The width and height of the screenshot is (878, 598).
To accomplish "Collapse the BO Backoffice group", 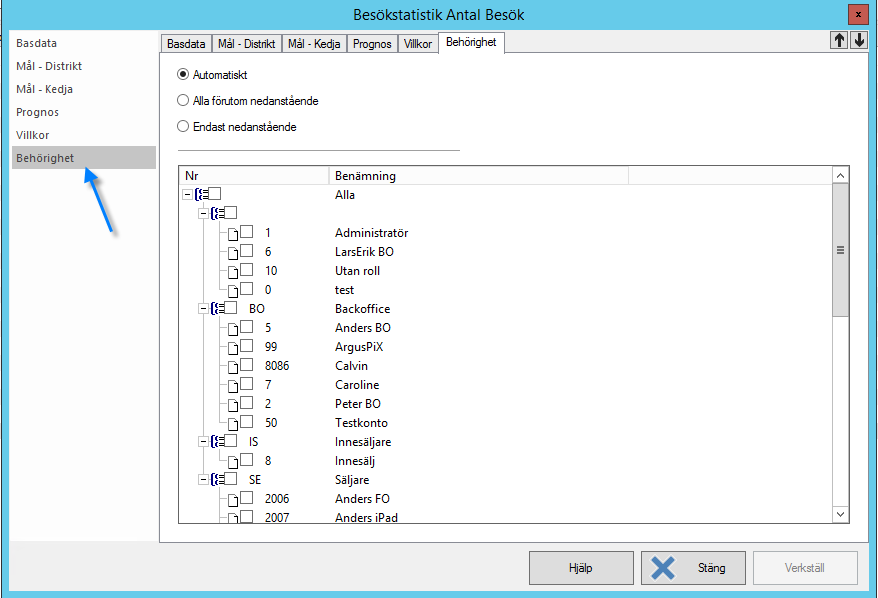I will click(203, 309).
